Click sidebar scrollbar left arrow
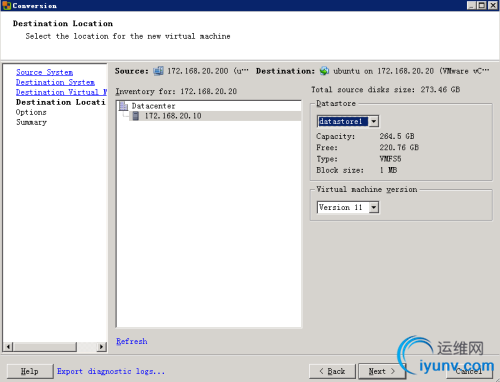500x382 pixels. coord(8,347)
